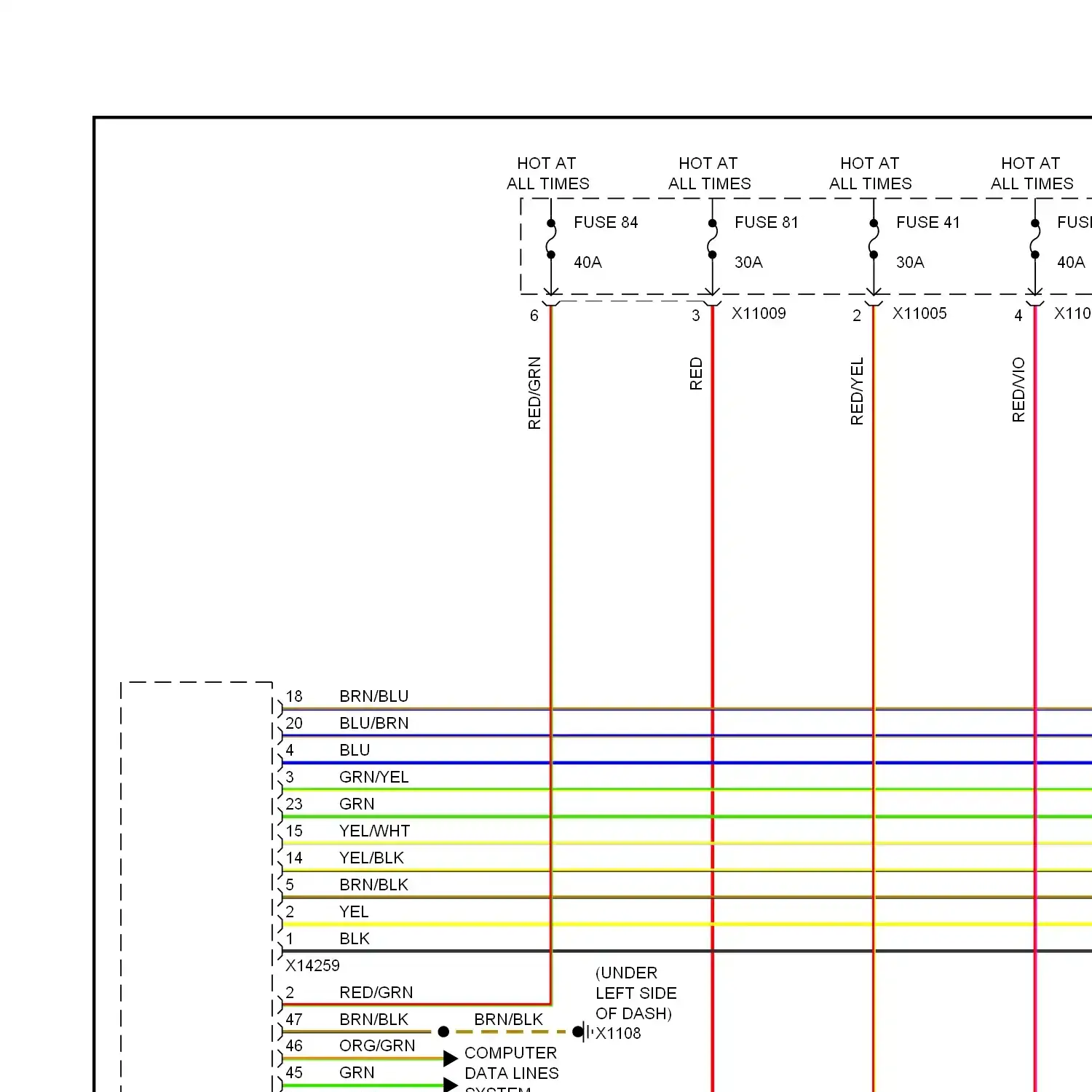This screenshot has height=1092, width=1092.
Task: Click the FUSE 41 label
Action: pyautogui.click(x=928, y=222)
